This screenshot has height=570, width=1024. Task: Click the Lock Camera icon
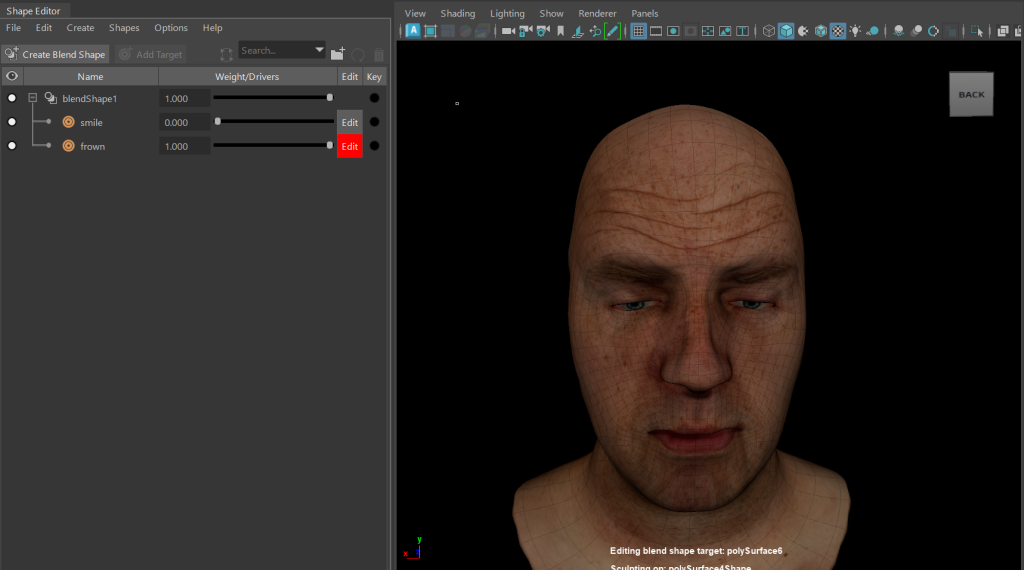(x=525, y=31)
